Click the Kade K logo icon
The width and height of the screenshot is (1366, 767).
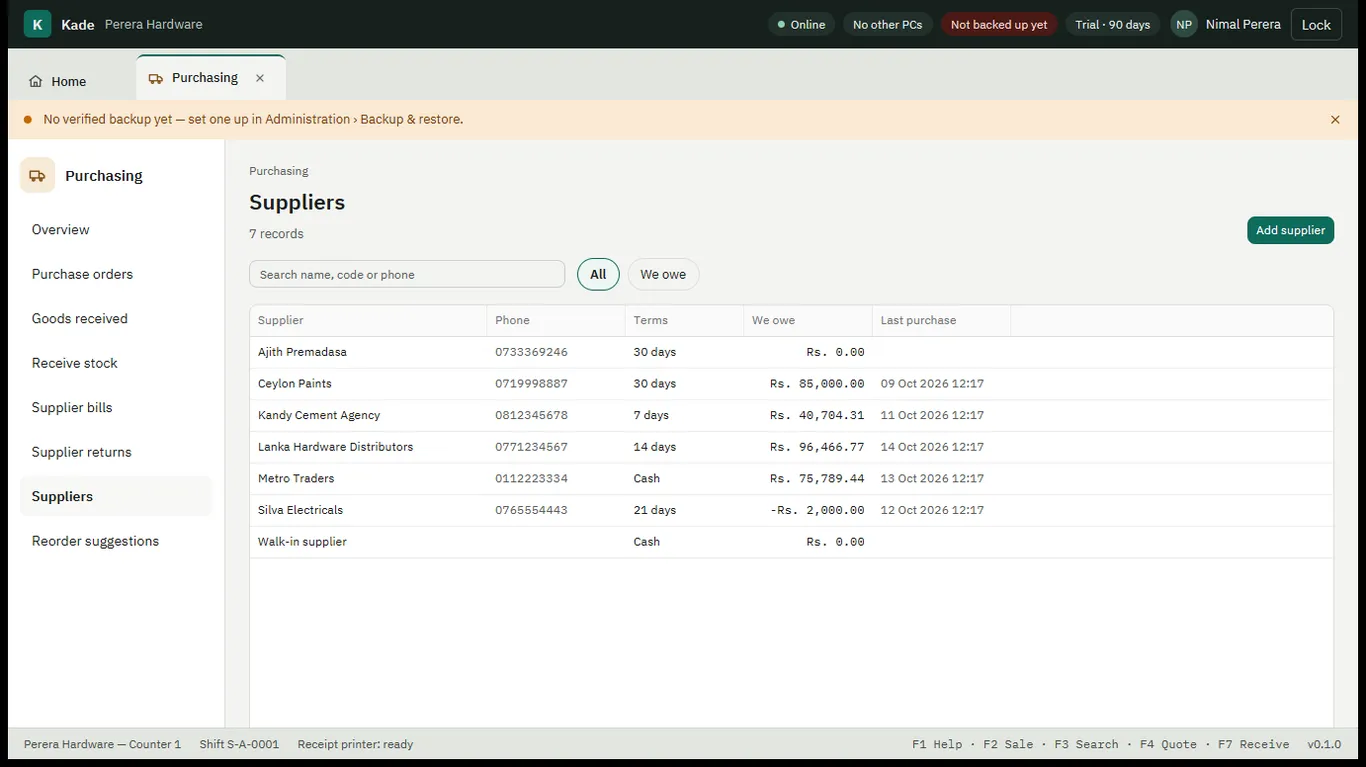pyautogui.click(x=37, y=24)
